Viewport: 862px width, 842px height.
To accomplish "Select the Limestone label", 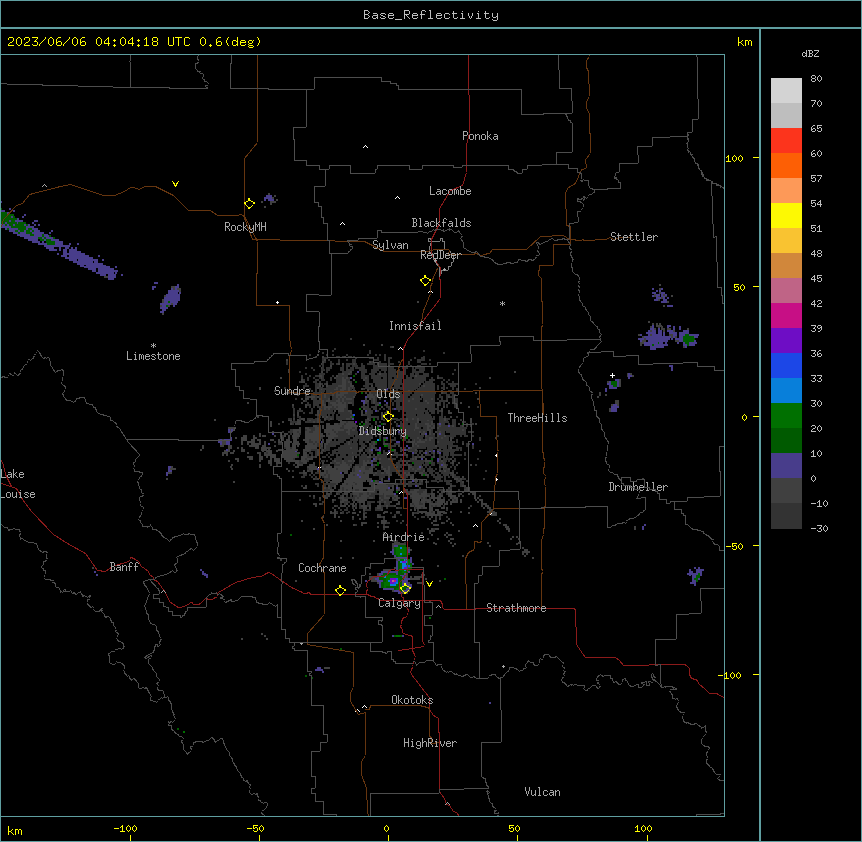I will coord(153,356).
